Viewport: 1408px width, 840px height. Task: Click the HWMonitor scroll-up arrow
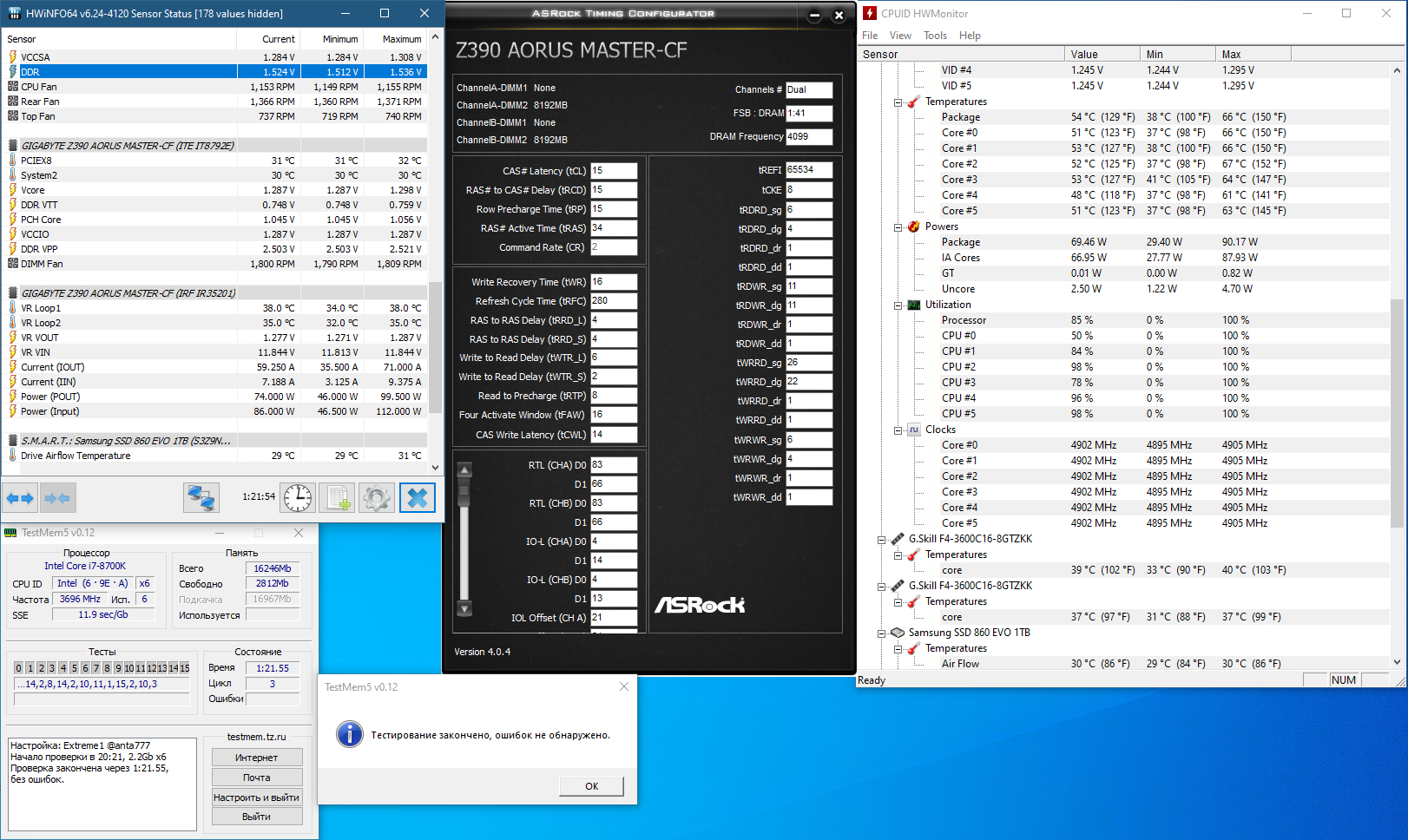click(1397, 70)
